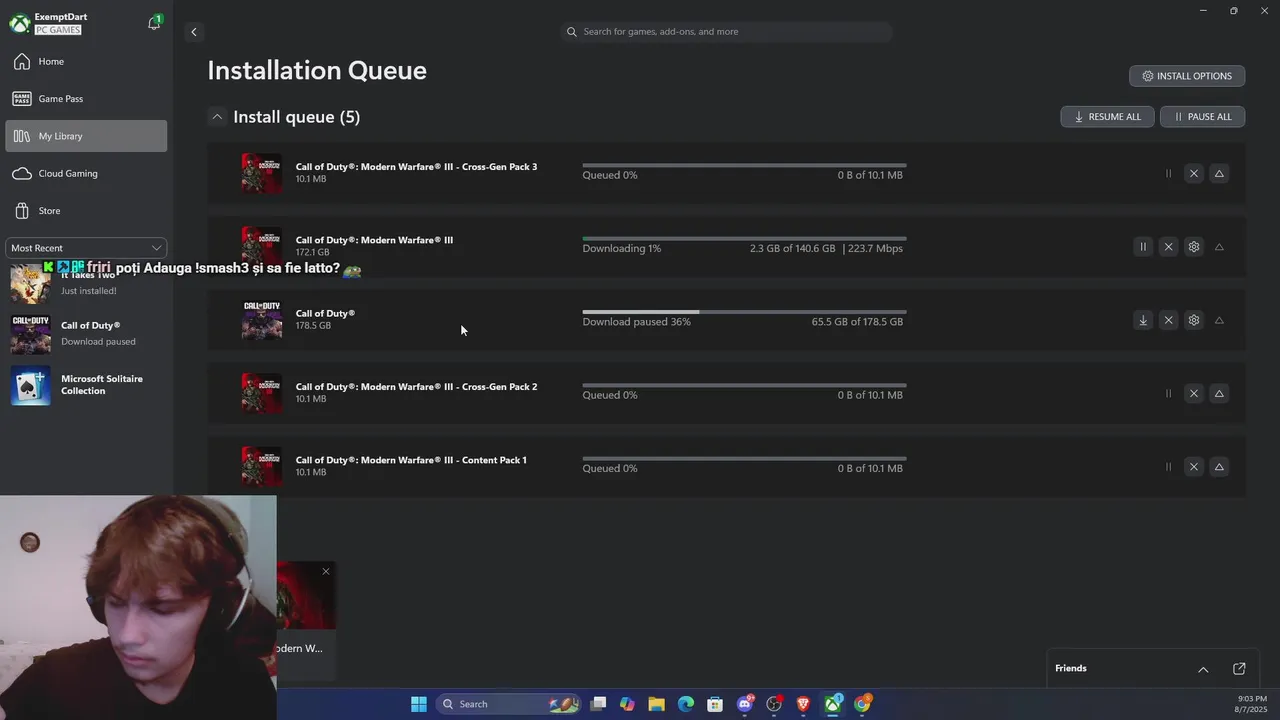
Task: Click the Pause All button
Action: pyautogui.click(x=1202, y=117)
